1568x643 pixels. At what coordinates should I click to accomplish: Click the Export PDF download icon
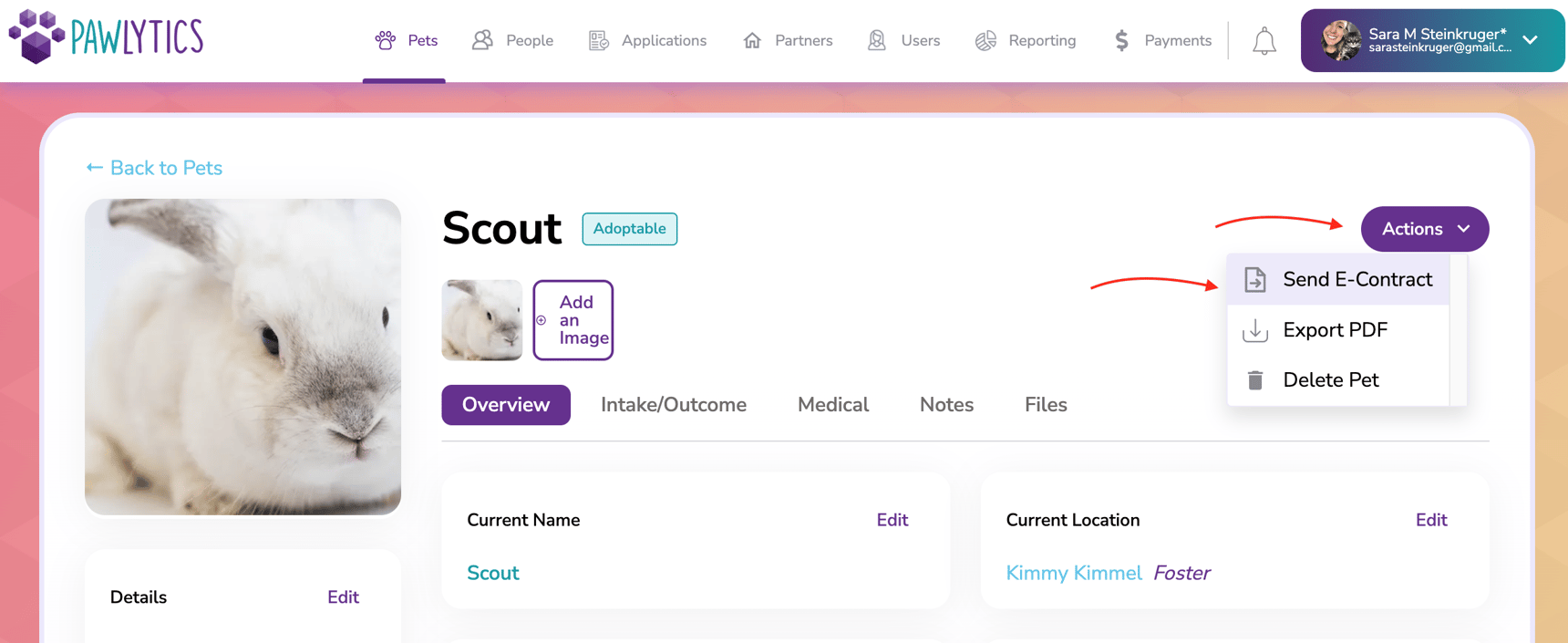tap(1255, 330)
